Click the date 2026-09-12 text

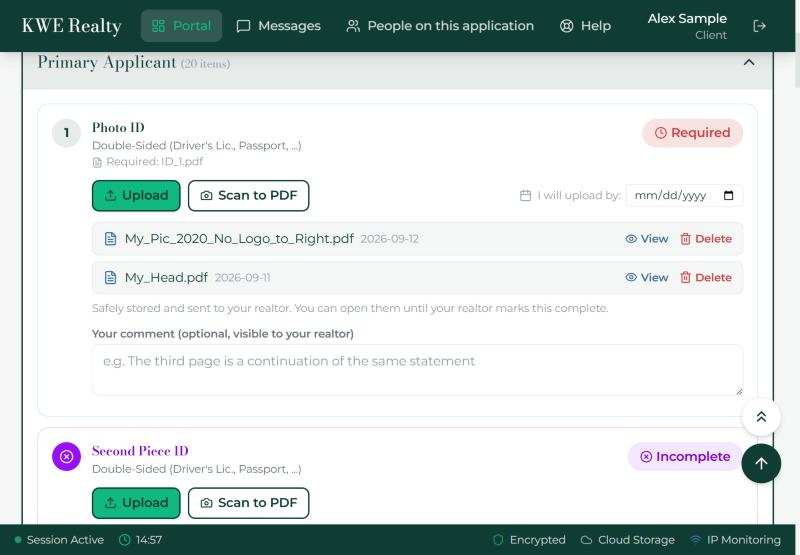390,239
